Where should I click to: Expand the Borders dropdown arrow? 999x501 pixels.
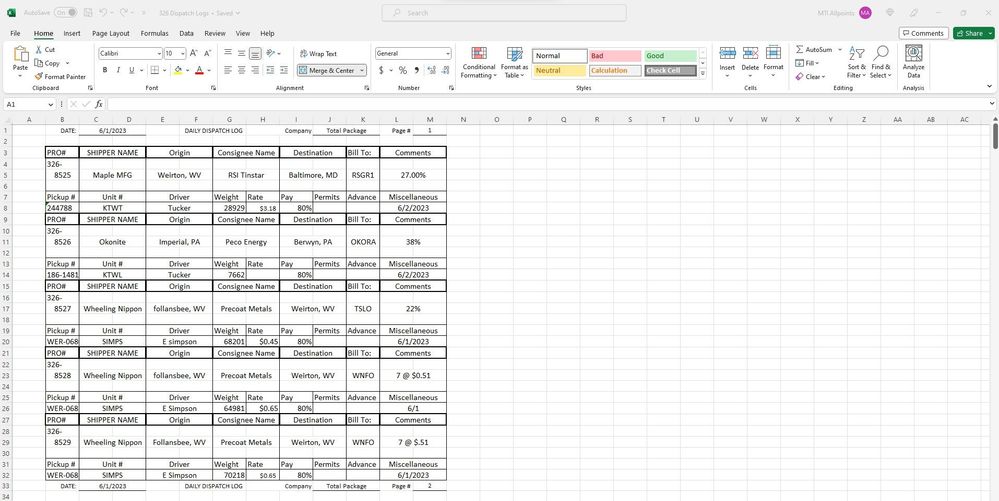point(164,70)
